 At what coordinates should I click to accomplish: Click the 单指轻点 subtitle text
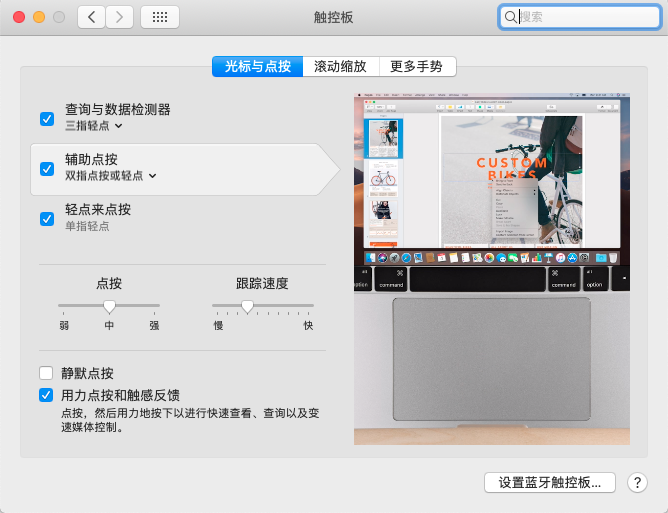[87, 226]
